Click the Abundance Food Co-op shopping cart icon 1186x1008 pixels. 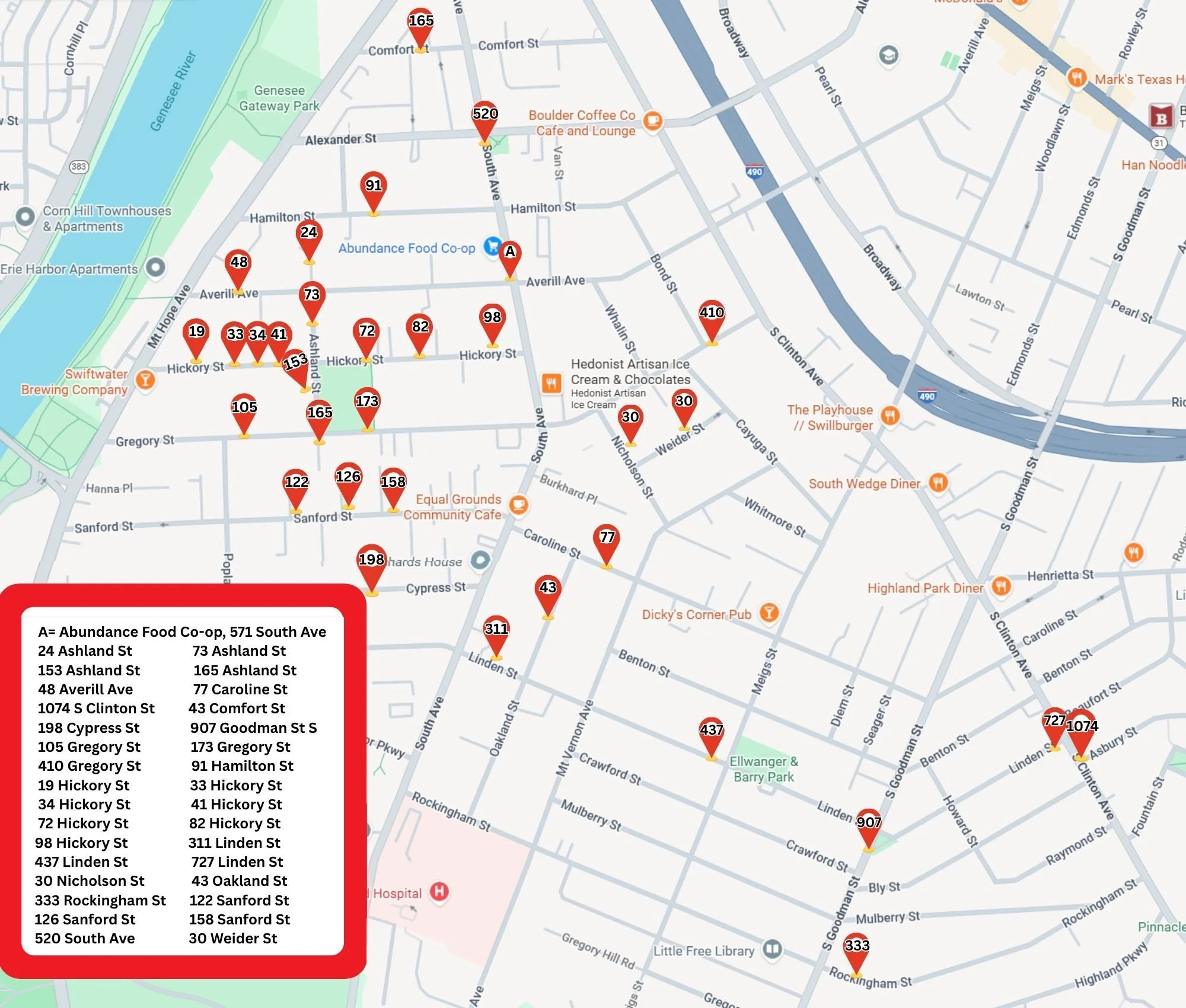tap(492, 246)
